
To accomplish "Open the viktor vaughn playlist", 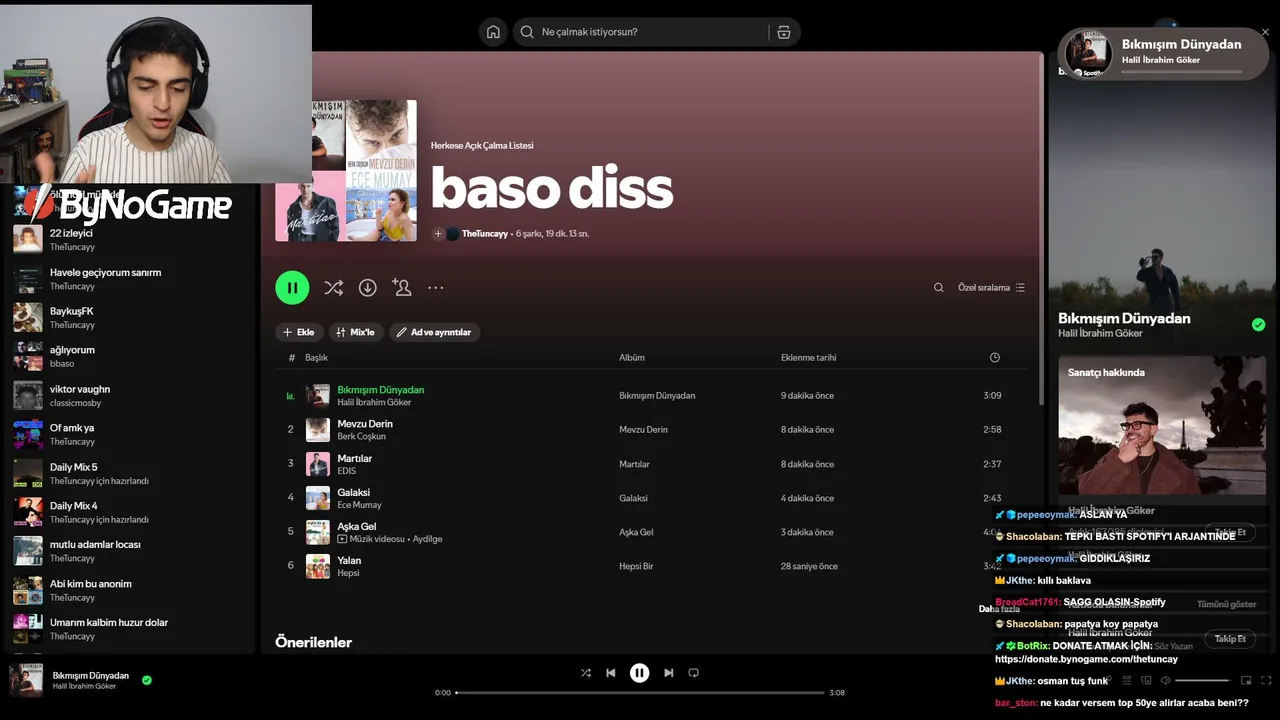I will tap(130, 396).
